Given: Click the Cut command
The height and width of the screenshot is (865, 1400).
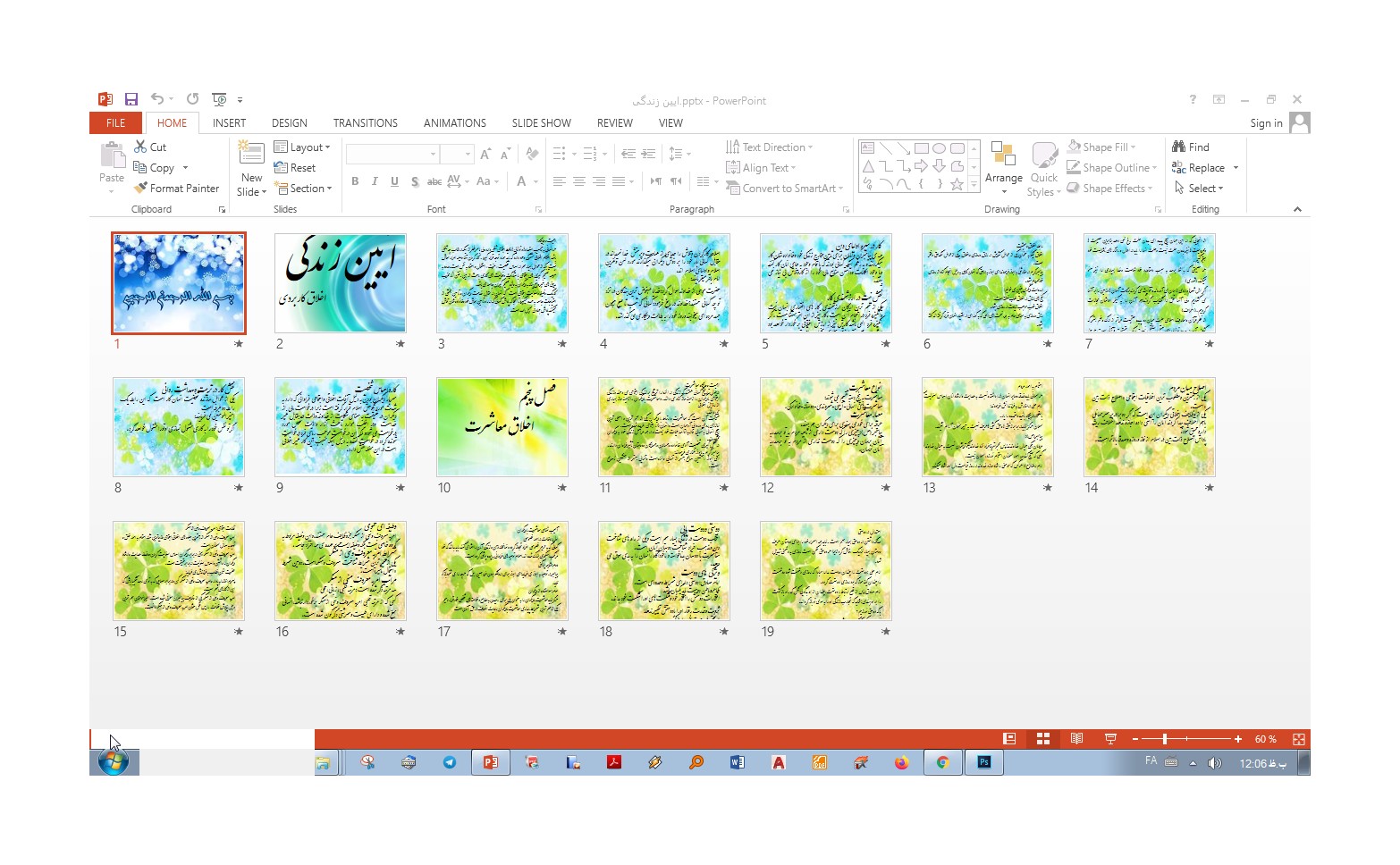Looking at the screenshot, I should [x=150, y=147].
